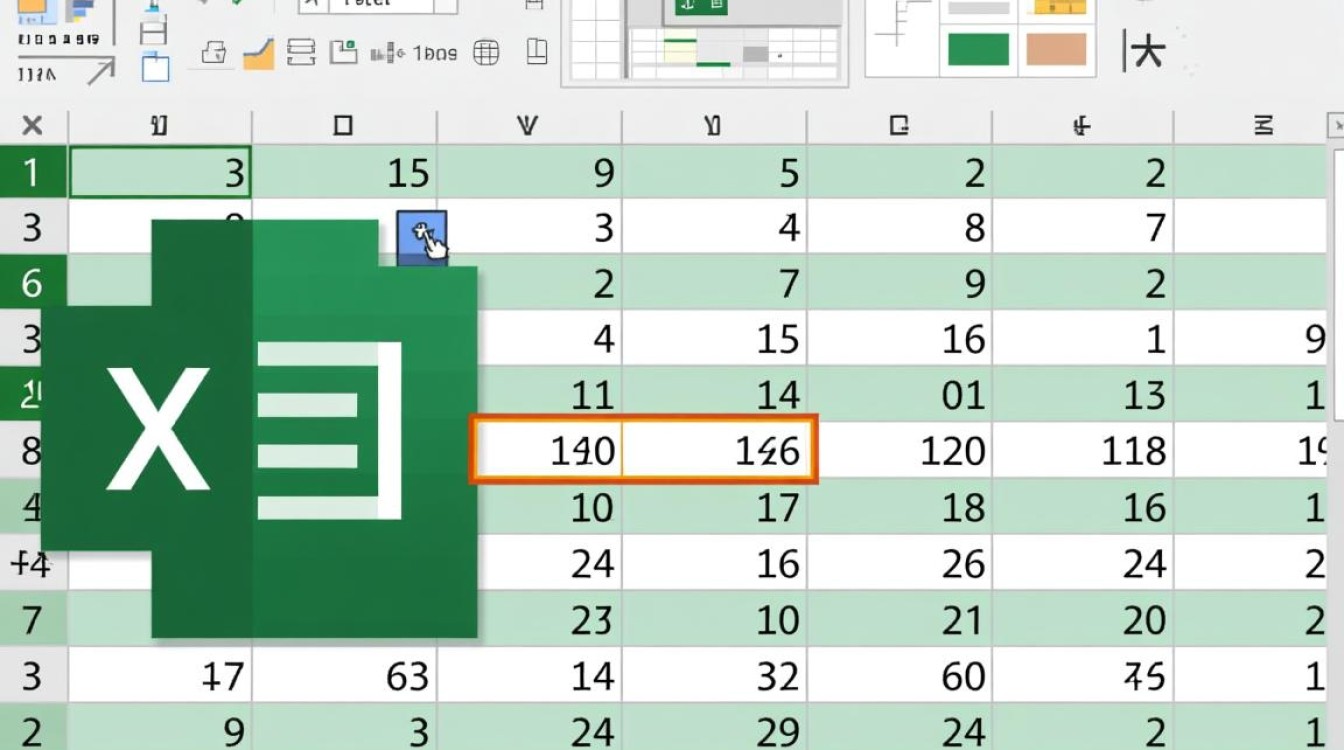Screen dimensions: 1344x750
Task: Click the orange area chart icon
Action: point(259,53)
